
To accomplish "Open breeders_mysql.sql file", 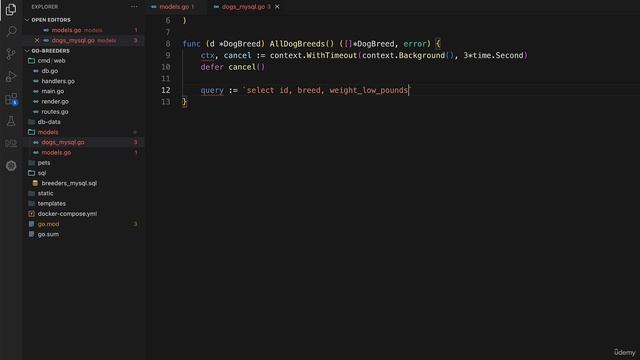I will [69, 183].
